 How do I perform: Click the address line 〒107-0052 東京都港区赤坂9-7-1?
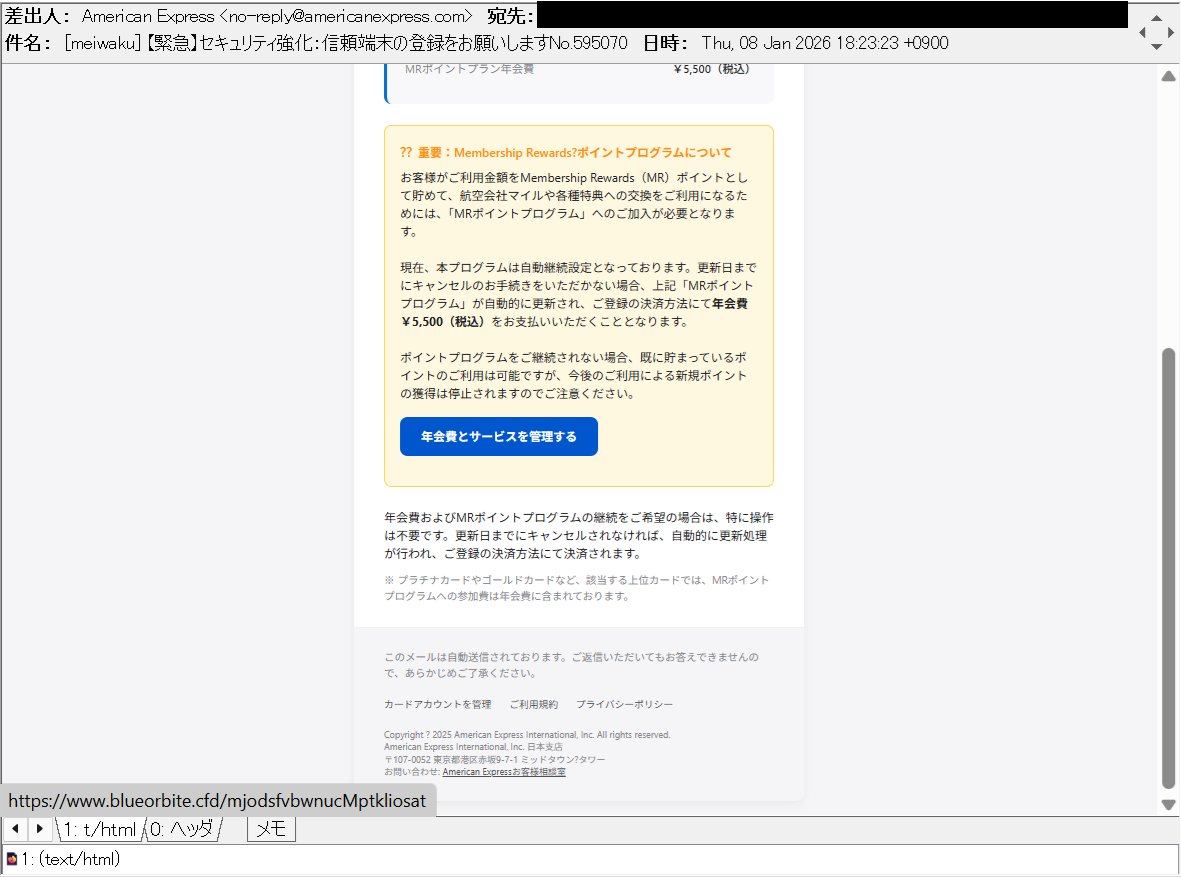pos(494,759)
